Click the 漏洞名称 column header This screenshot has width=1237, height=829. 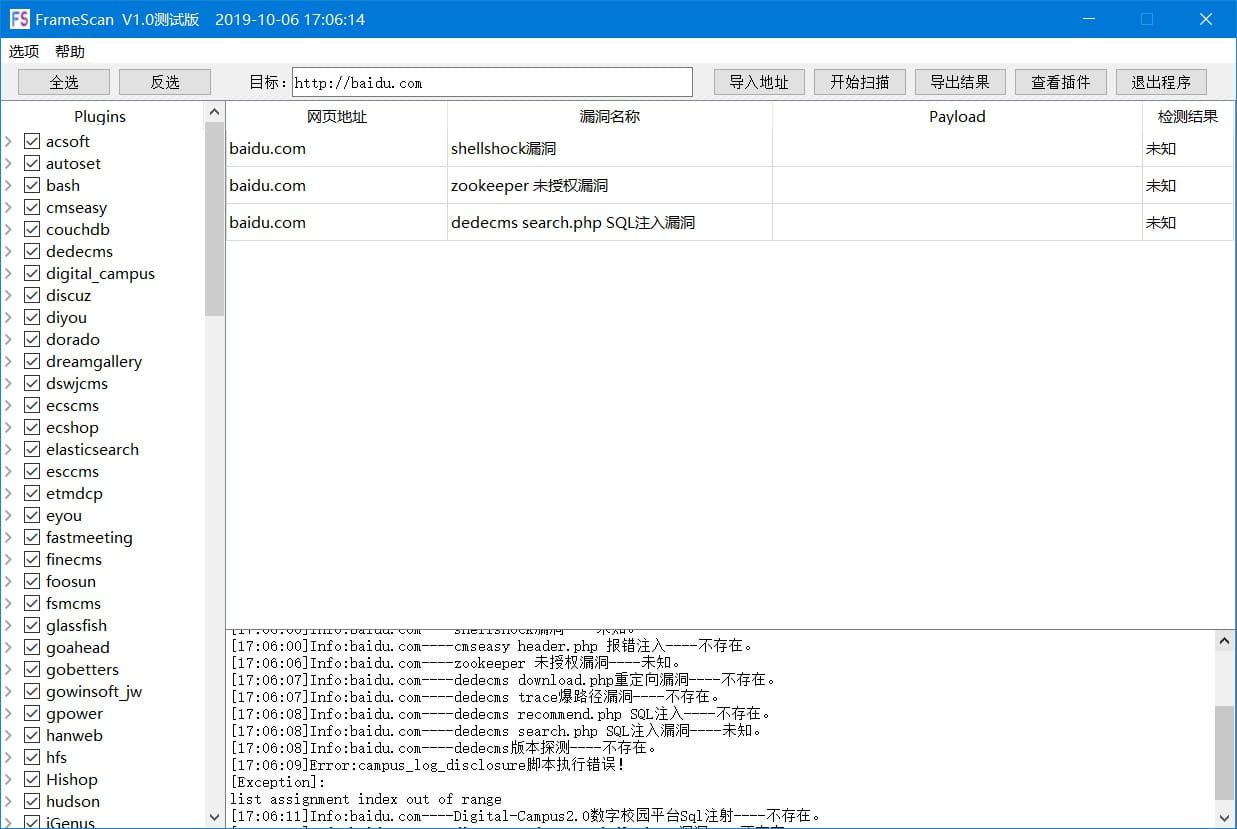610,116
